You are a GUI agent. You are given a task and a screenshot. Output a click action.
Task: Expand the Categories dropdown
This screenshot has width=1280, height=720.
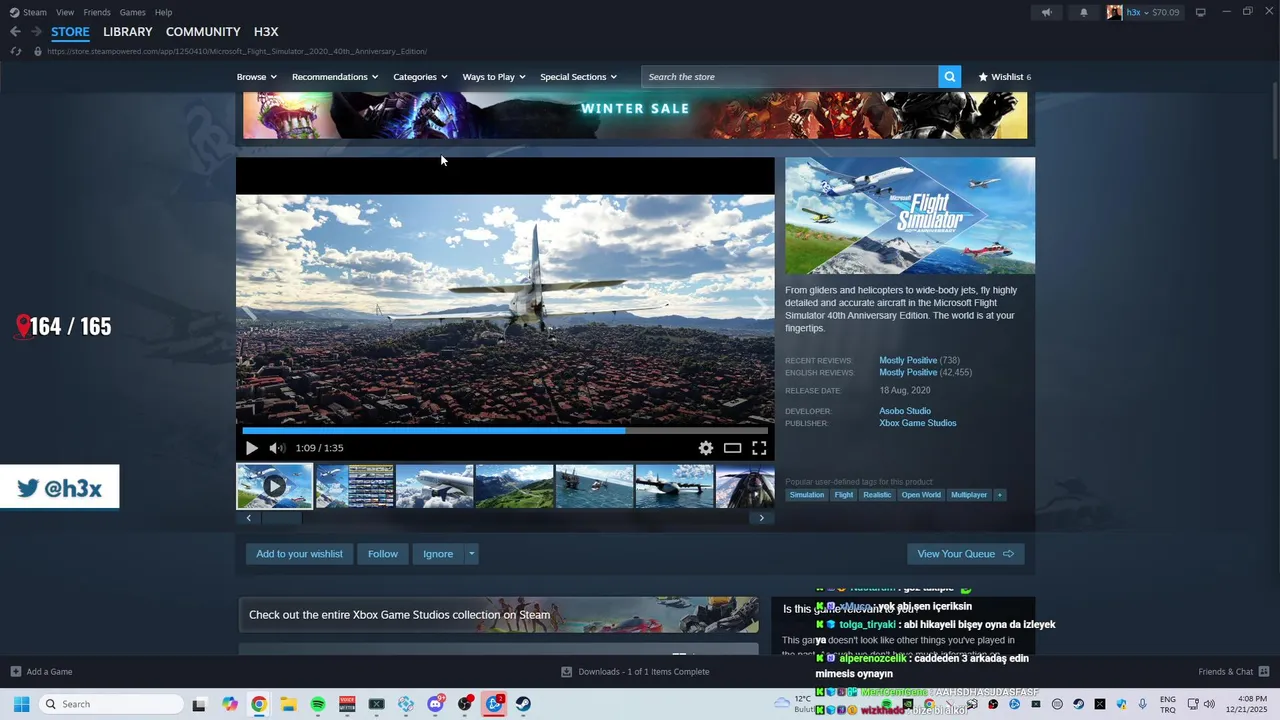tap(420, 77)
